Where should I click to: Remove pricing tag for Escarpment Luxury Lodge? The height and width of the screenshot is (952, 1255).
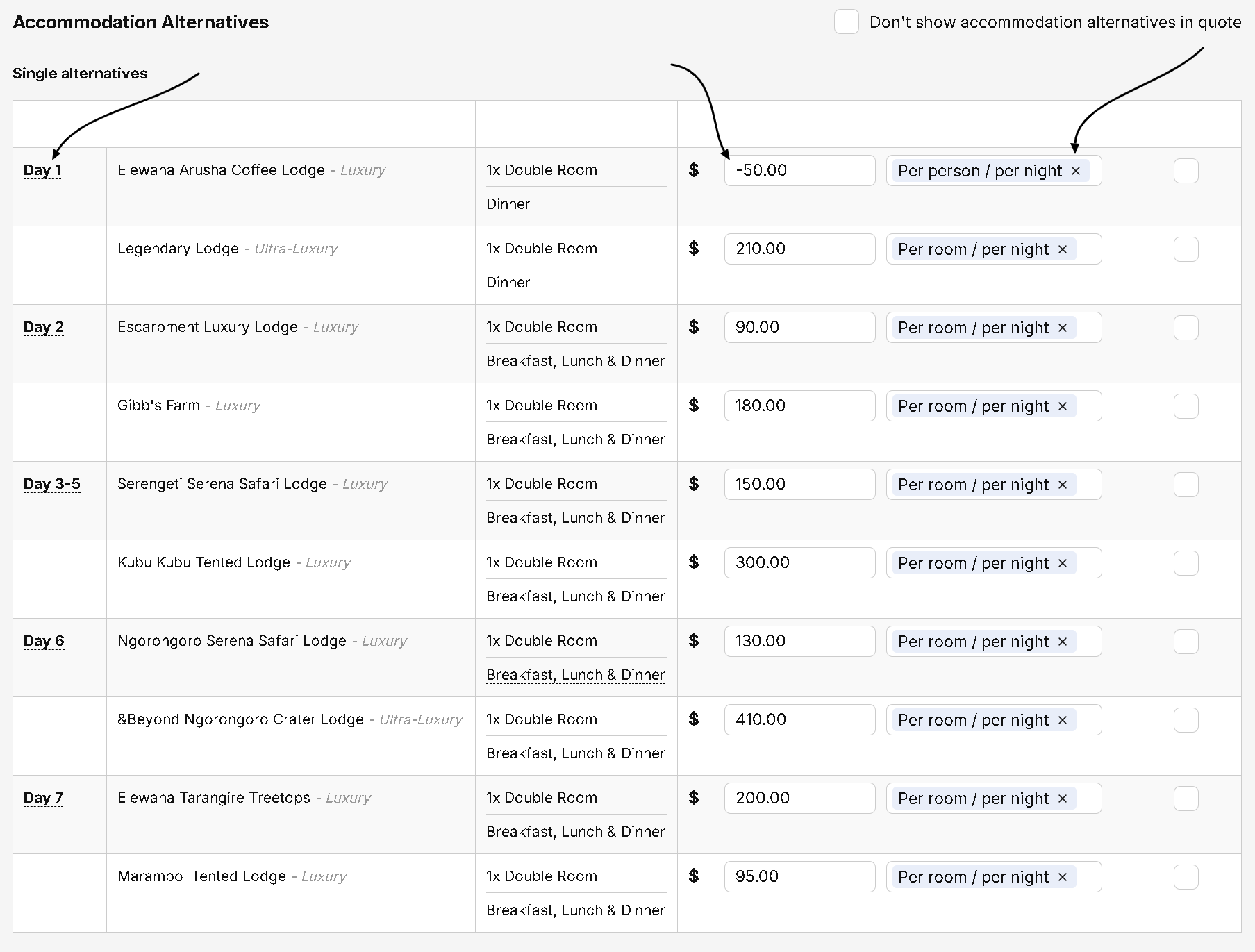click(1063, 328)
